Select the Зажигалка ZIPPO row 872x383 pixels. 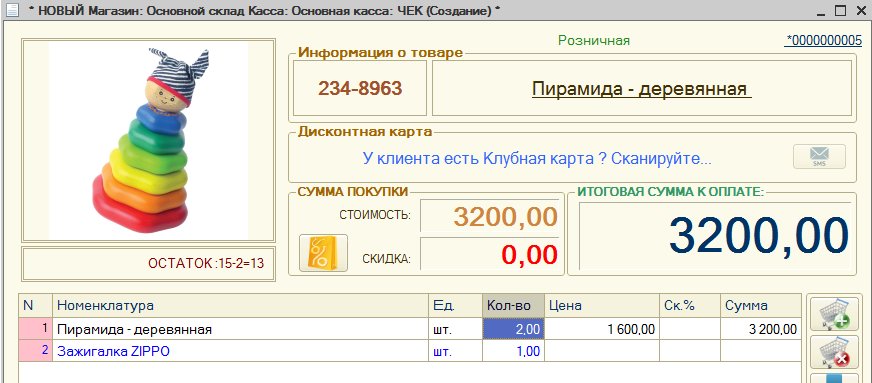(410, 351)
